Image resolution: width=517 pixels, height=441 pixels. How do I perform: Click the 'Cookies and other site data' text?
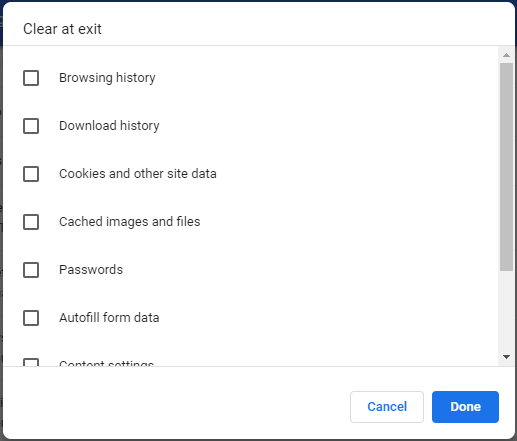tap(138, 174)
